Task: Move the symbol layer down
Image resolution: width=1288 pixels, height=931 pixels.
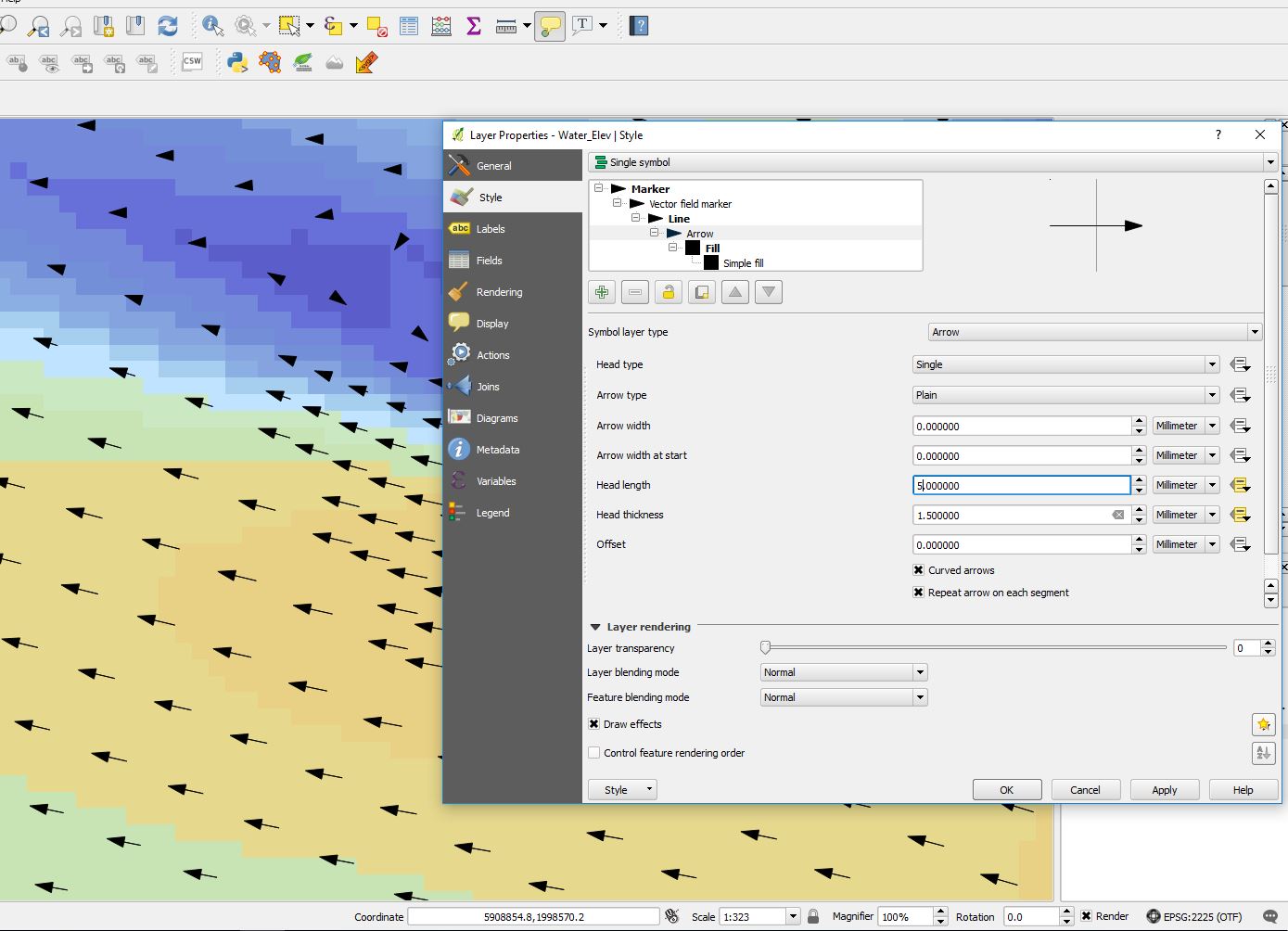Action: 769,292
